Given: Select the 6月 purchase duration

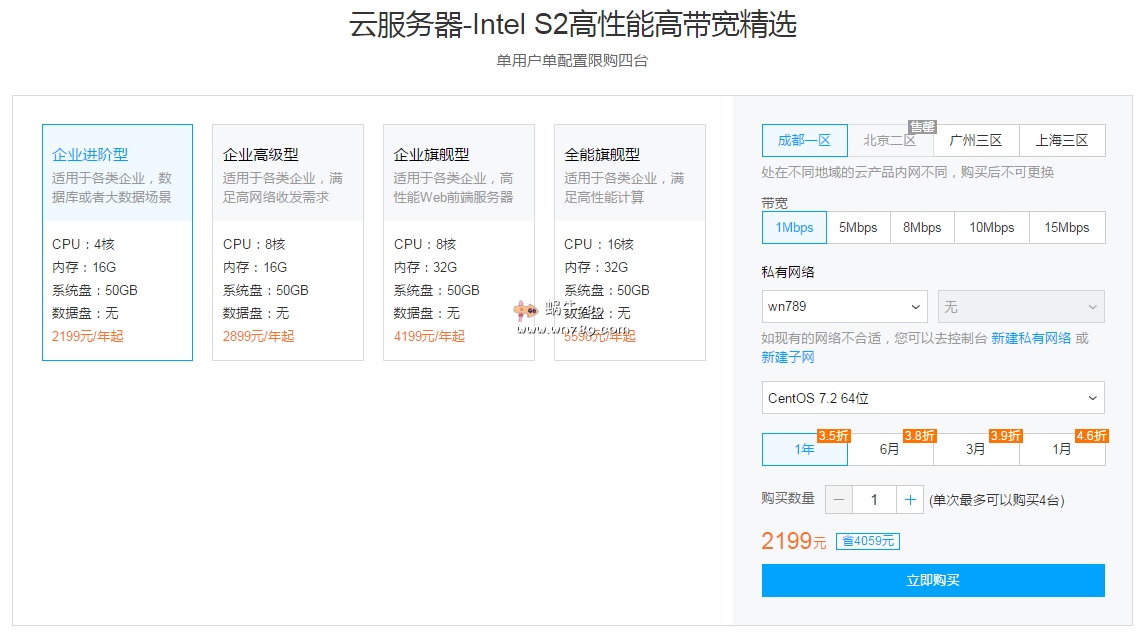Looking at the screenshot, I should click(x=890, y=450).
